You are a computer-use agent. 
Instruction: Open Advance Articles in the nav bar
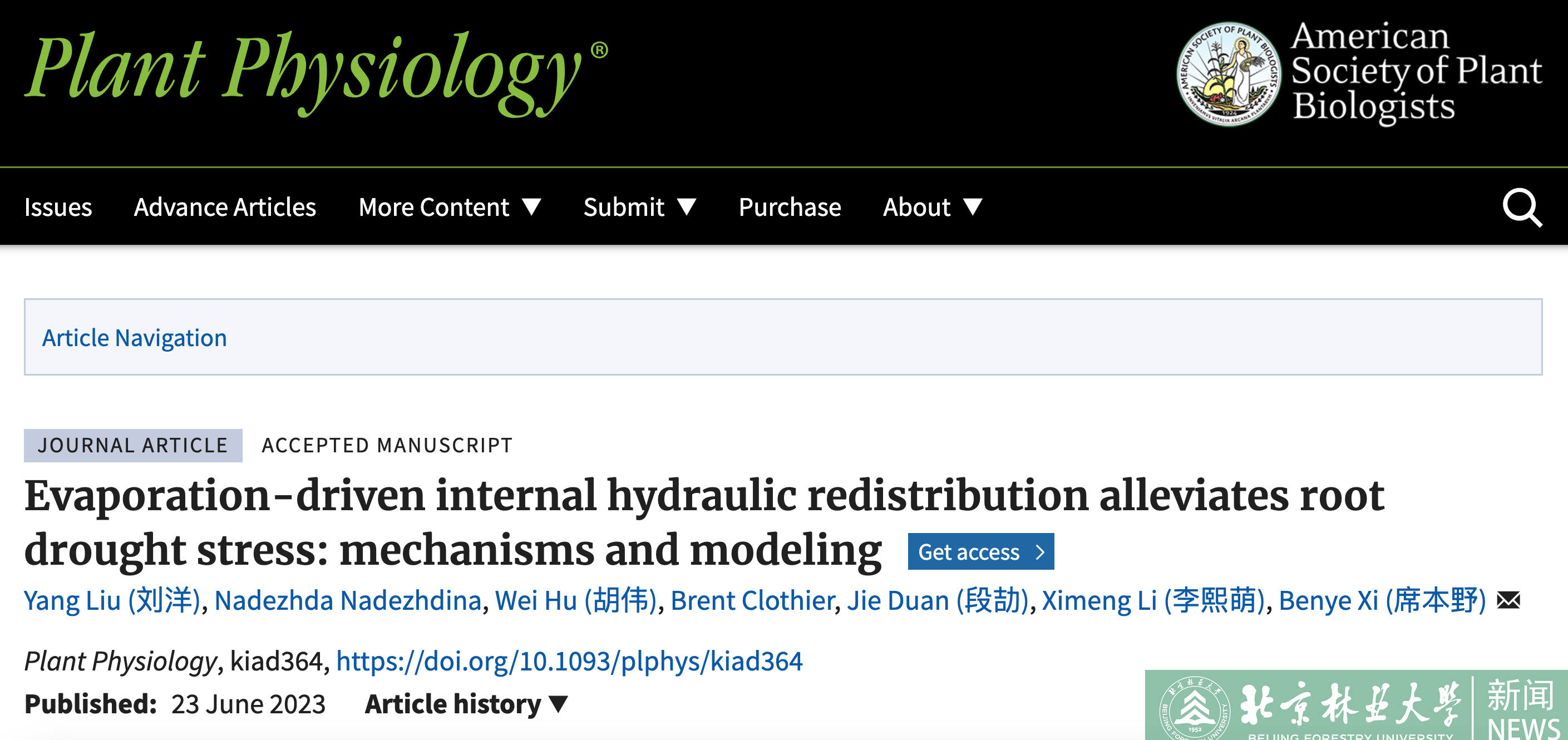225,208
